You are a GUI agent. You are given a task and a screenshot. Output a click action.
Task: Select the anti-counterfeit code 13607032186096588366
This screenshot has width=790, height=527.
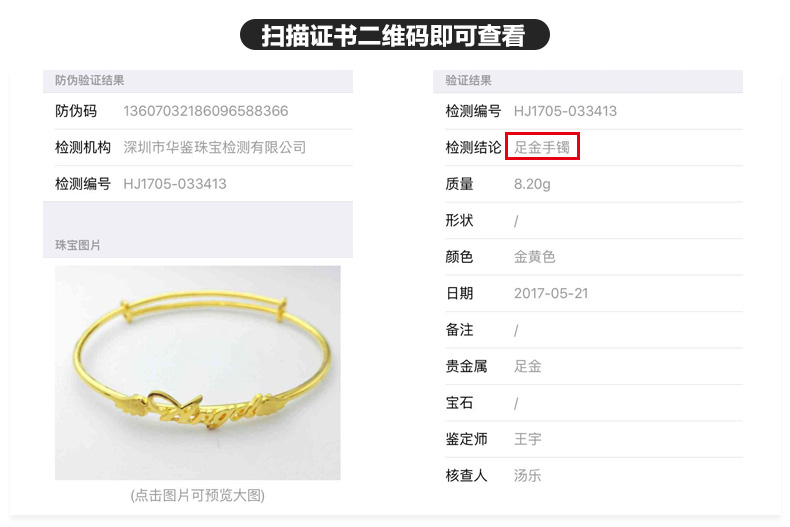click(206, 111)
